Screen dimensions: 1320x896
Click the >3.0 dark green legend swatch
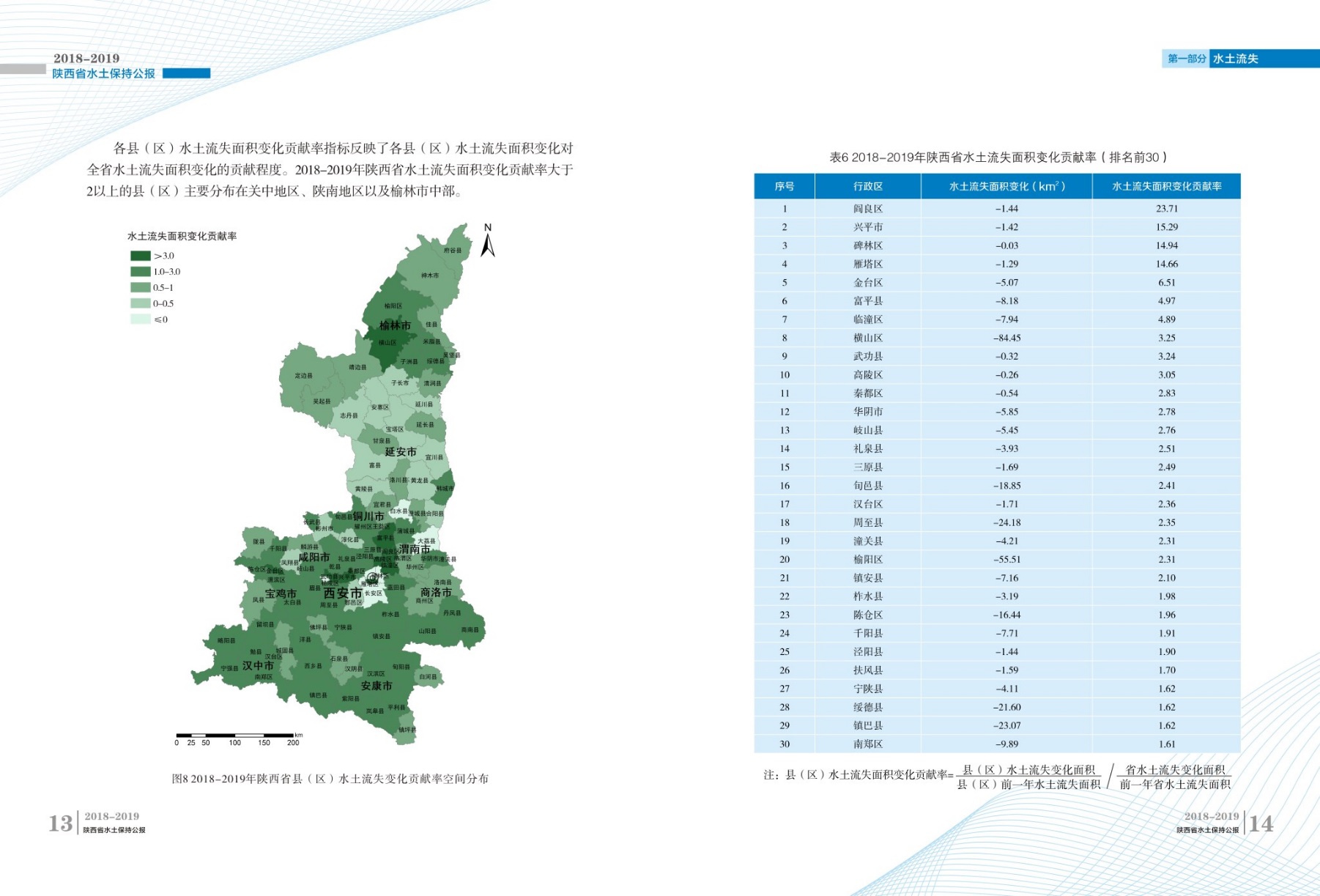pyautogui.click(x=140, y=256)
